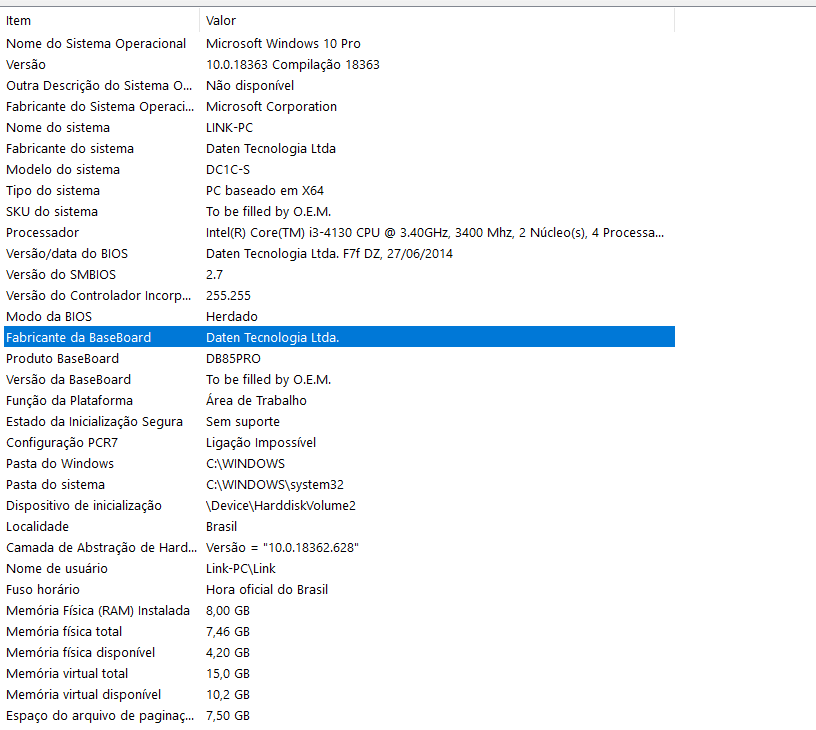Viewport: 816px width, 730px height.
Task: Select the Outra Descrição do Sistema row
Action: point(339,86)
